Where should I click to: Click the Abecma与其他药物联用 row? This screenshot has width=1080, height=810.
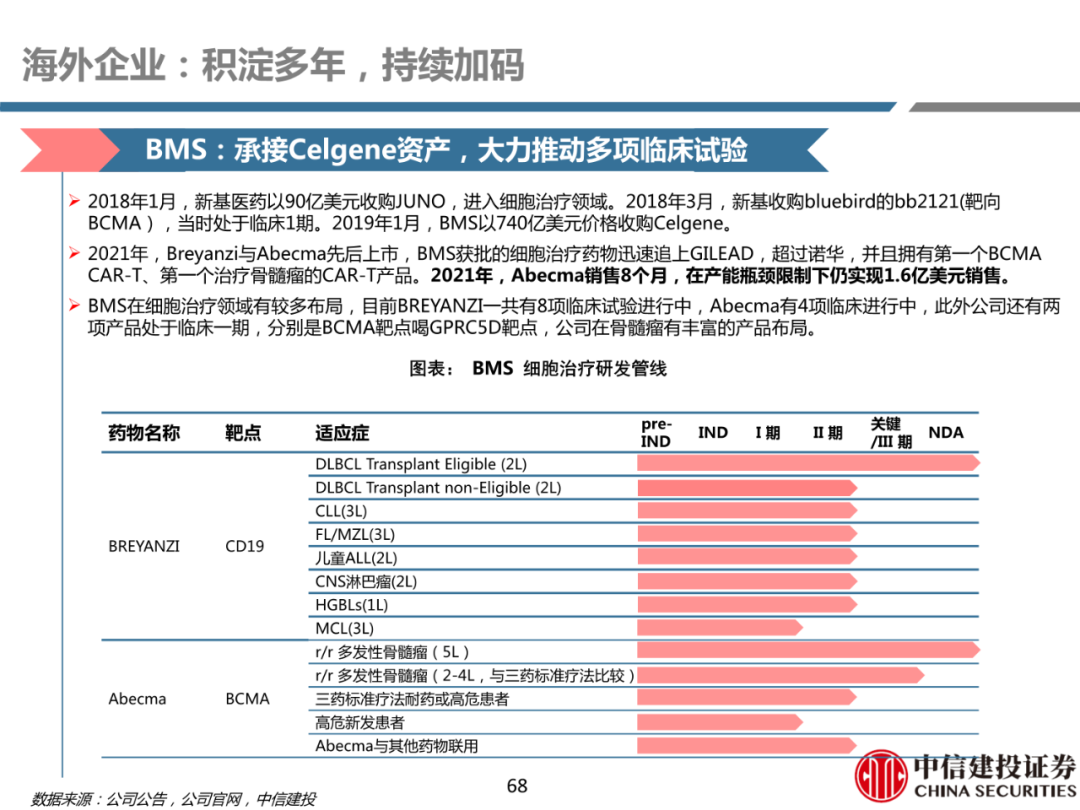(643, 746)
